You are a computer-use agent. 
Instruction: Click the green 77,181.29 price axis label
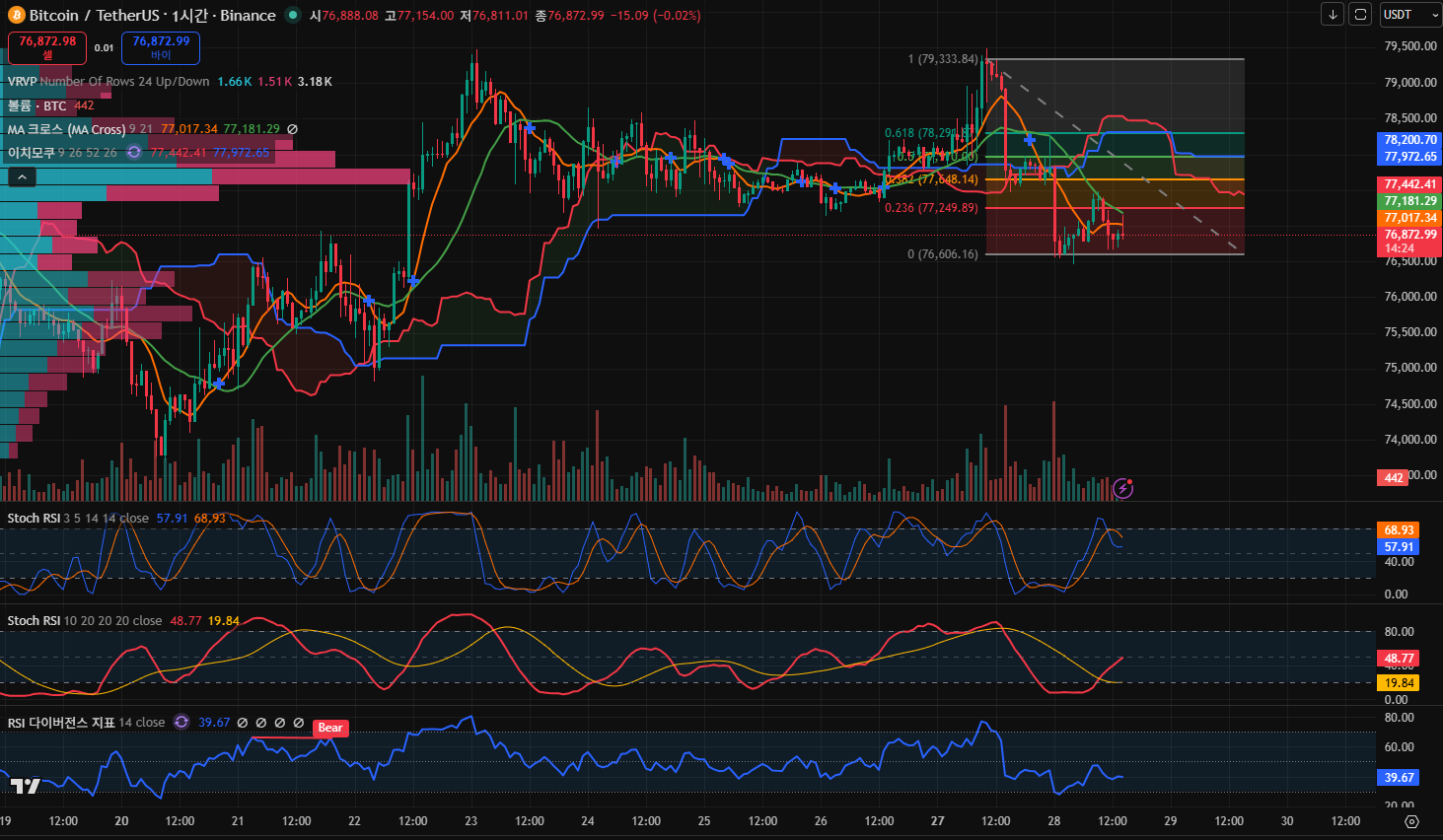1410,201
